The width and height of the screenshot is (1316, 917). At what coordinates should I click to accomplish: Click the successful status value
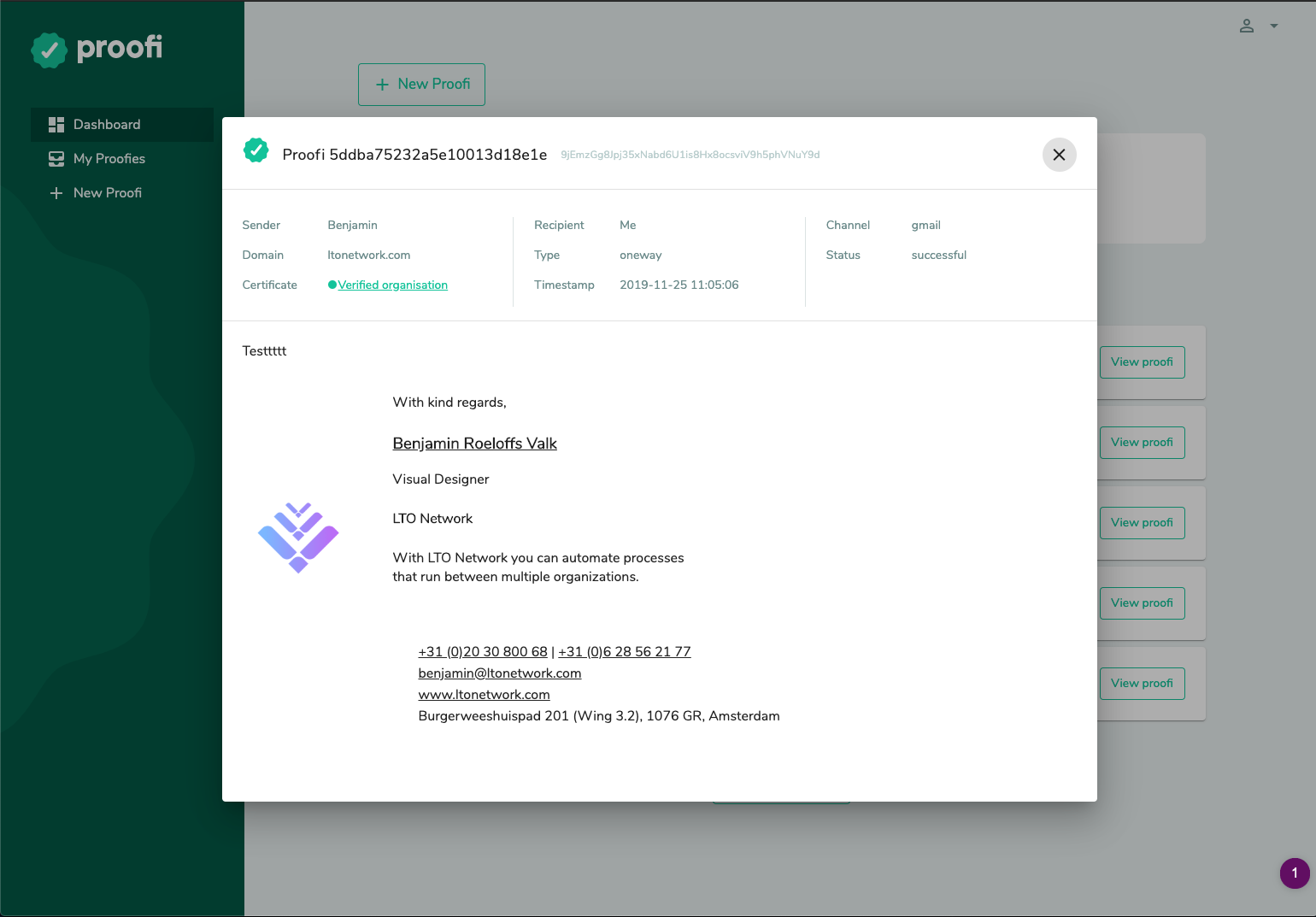pos(939,256)
